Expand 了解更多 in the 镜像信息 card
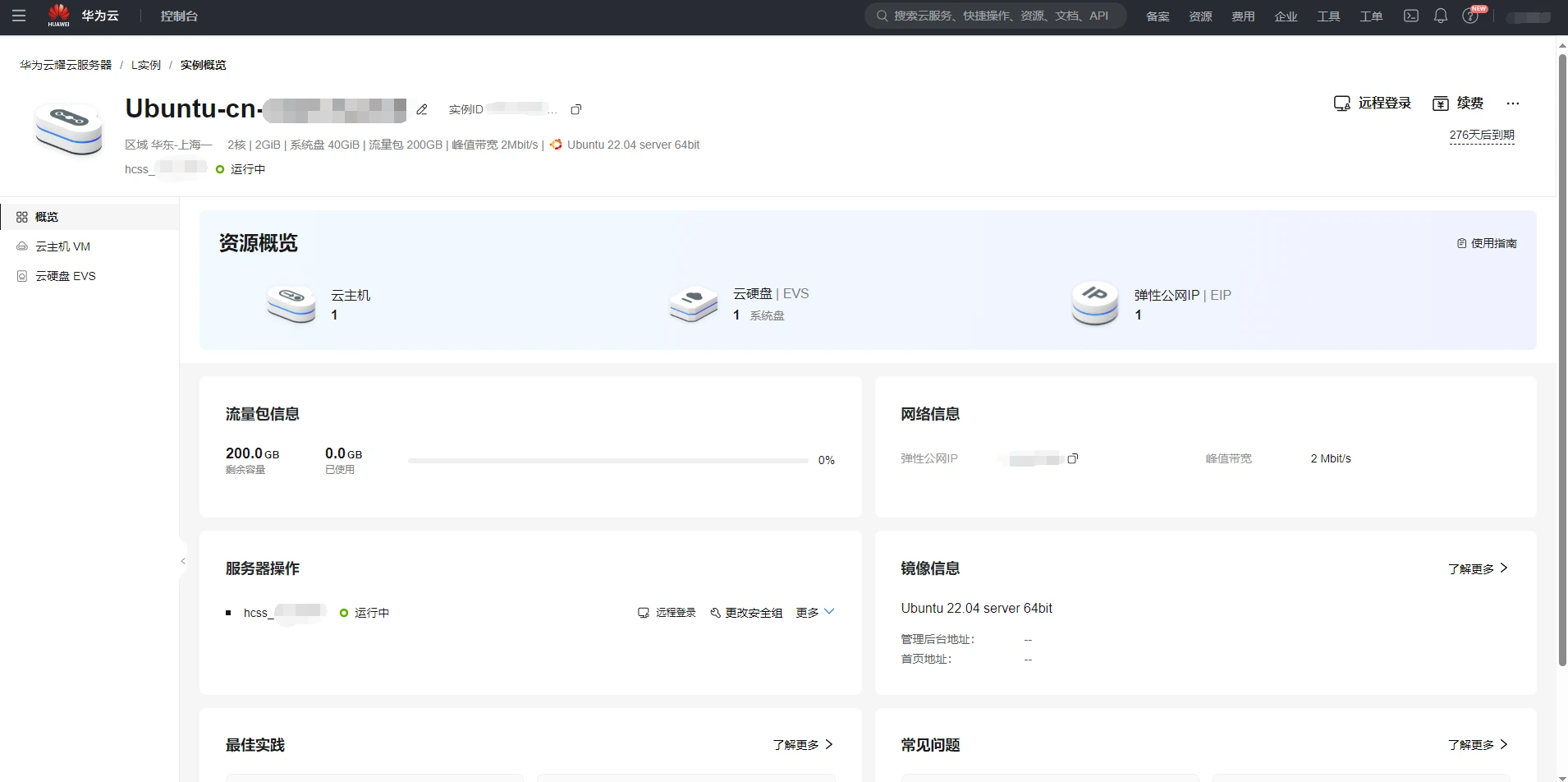 point(1478,568)
